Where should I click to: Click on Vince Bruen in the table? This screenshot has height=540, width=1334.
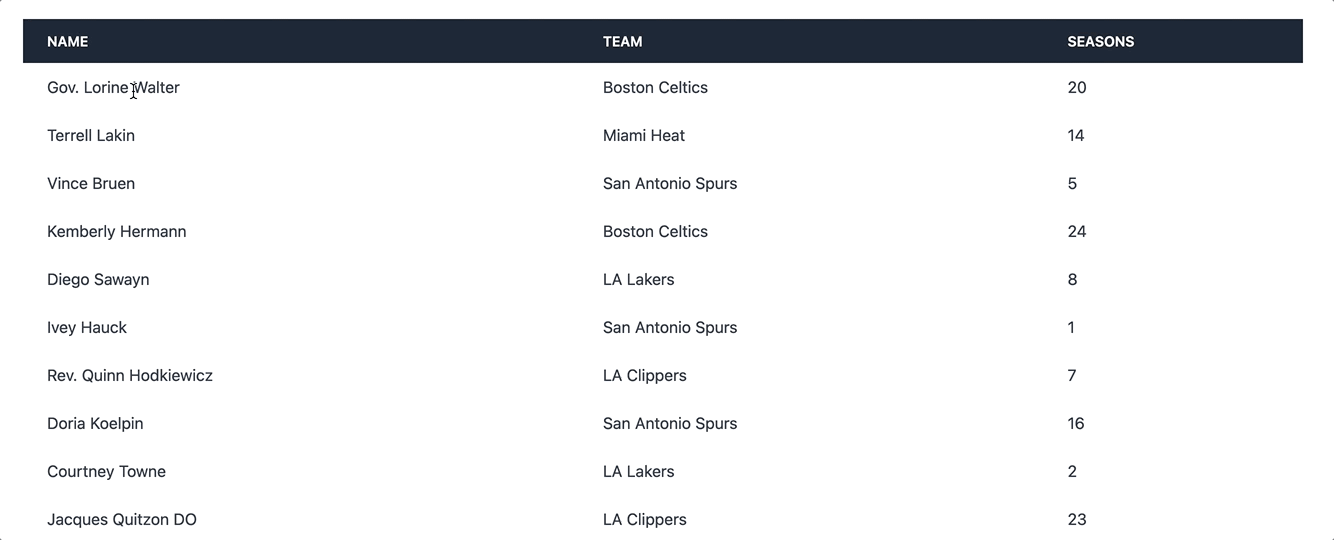click(x=91, y=184)
